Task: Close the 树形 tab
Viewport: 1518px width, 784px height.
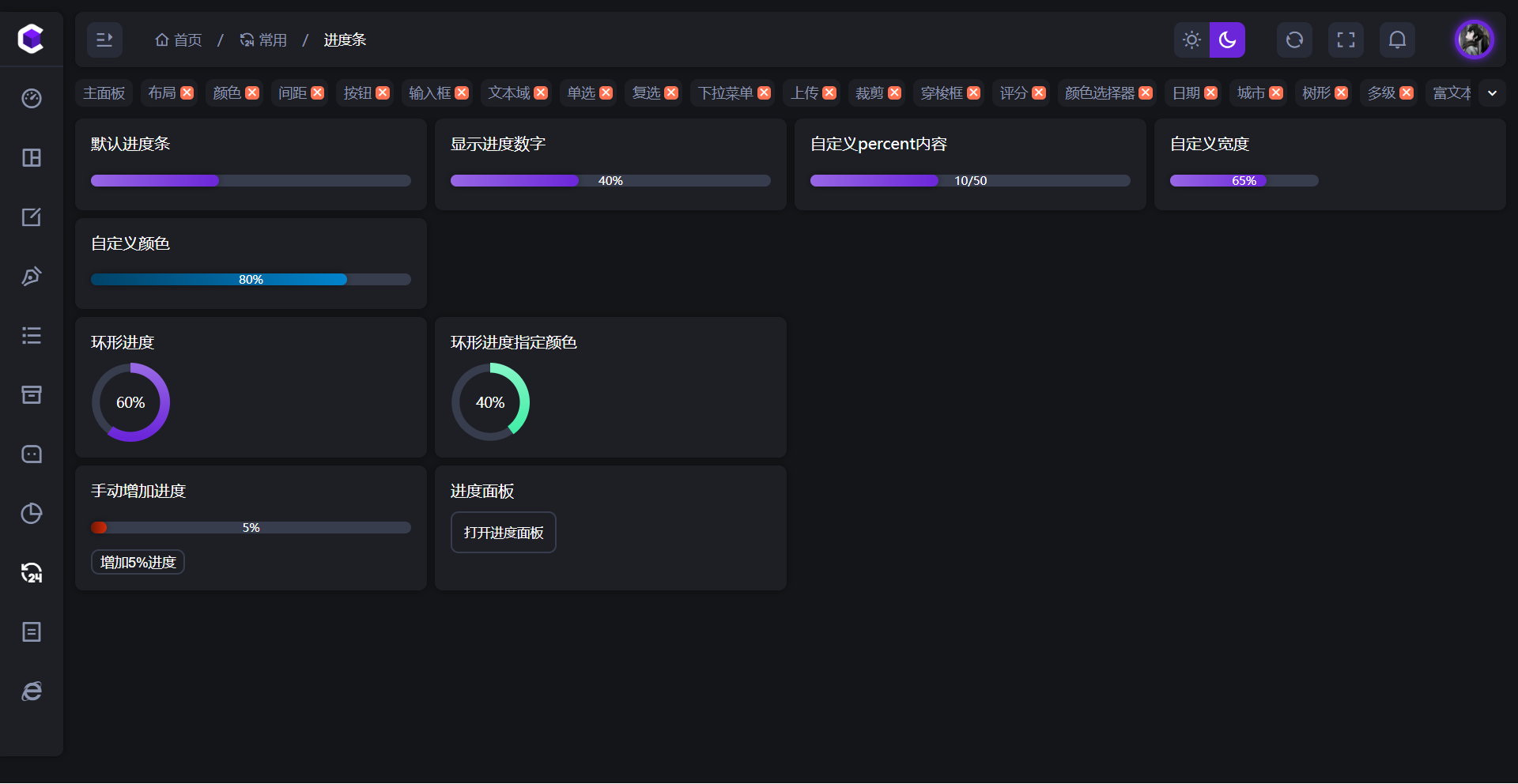Action: click(1342, 93)
